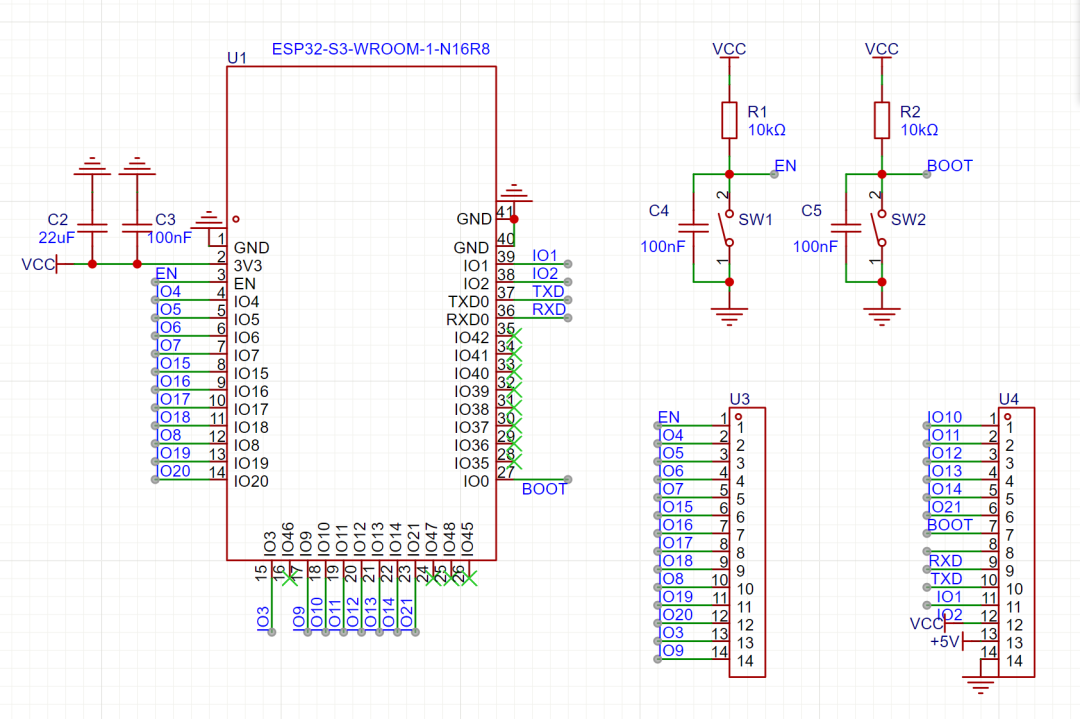The width and height of the screenshot is (1080, 719).
Task: Select capacitor C2 symbol
Action: (x=92, y=228)
